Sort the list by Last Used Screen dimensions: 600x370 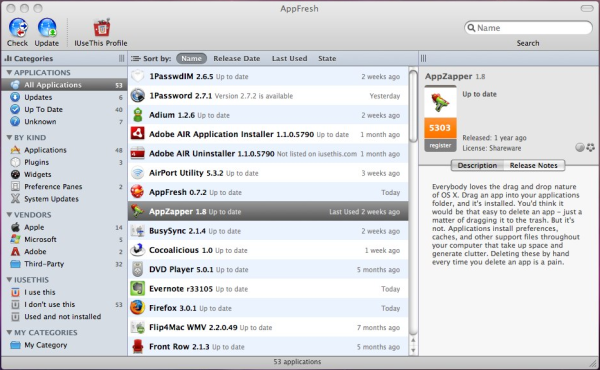coord(289,59)
